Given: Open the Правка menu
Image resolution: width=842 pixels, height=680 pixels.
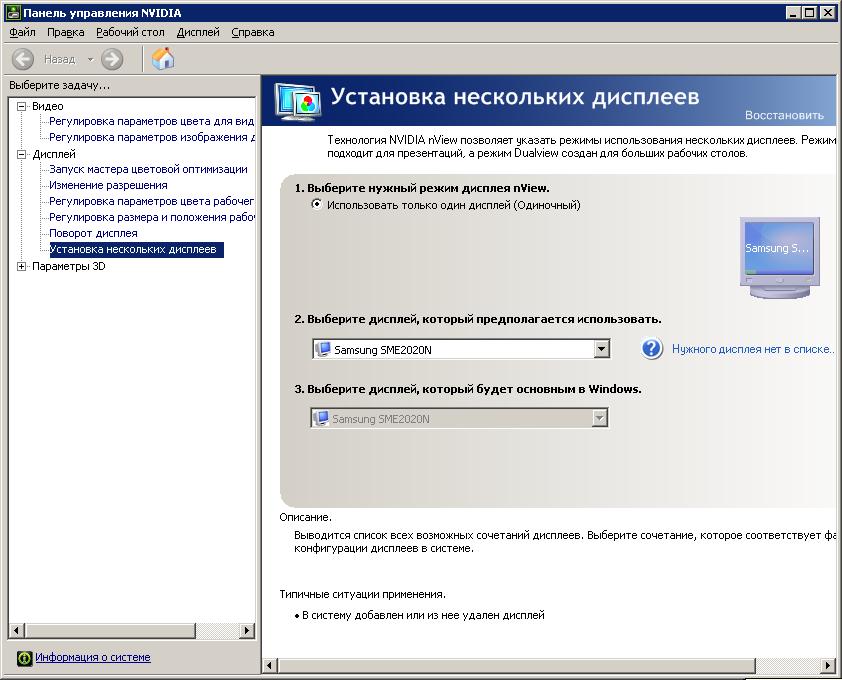Looking at the screenshot, I should pos(66,32).
